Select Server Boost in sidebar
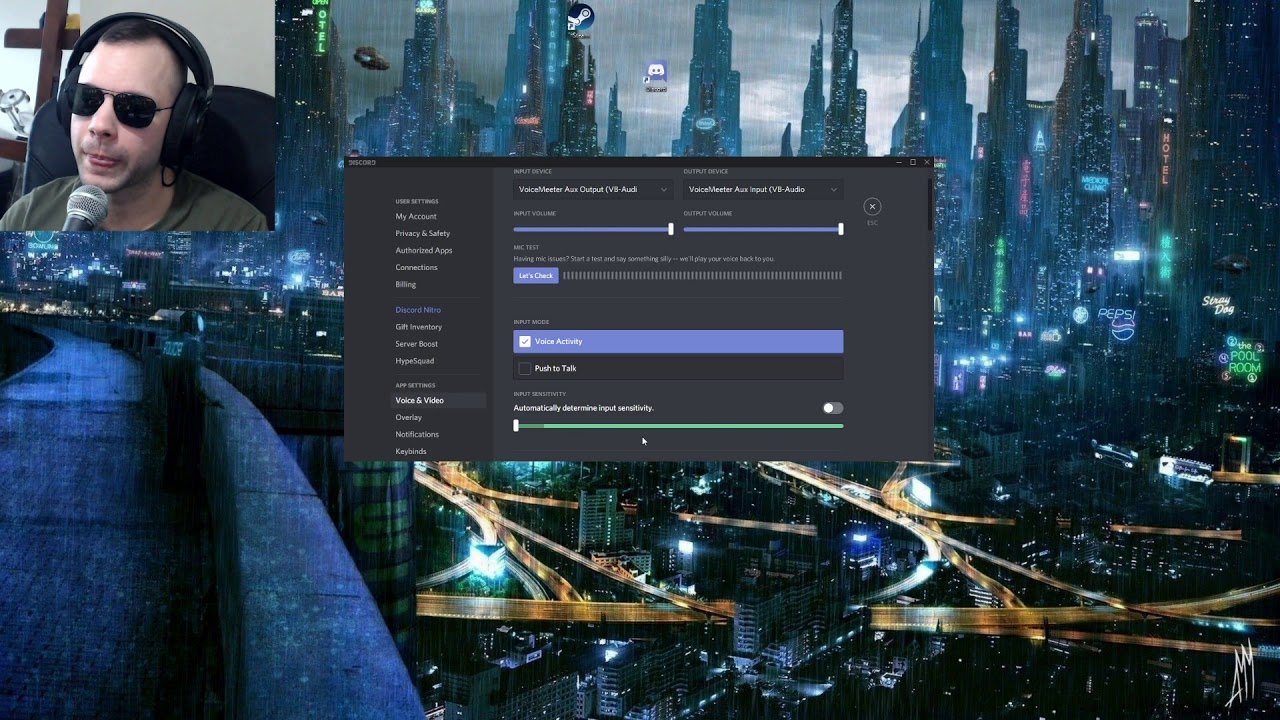This screenshot has width=1280, height=720. pyautogui.click(x=417, y=344)
